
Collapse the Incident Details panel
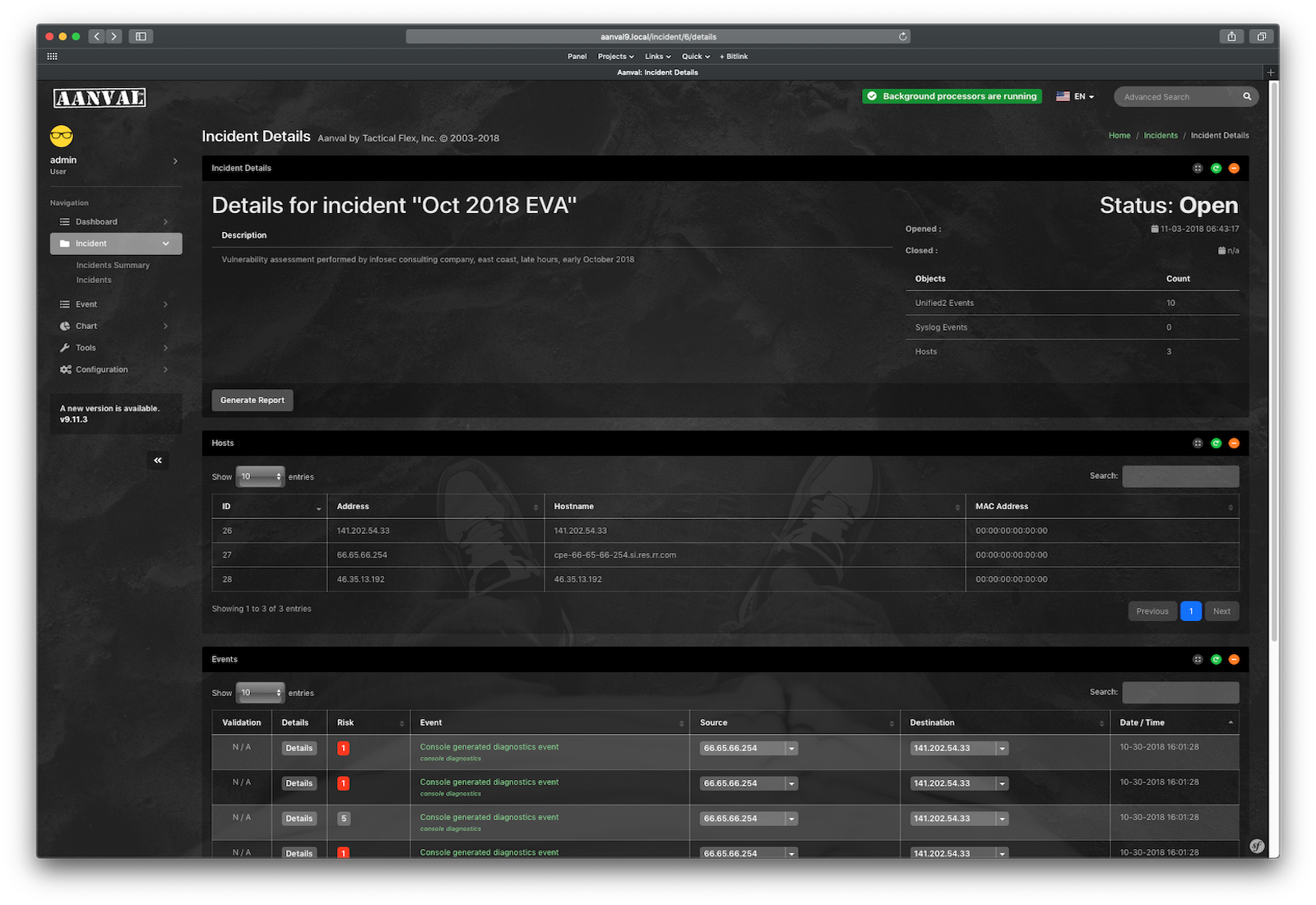pyautogui.click(x=1234, y=168)
